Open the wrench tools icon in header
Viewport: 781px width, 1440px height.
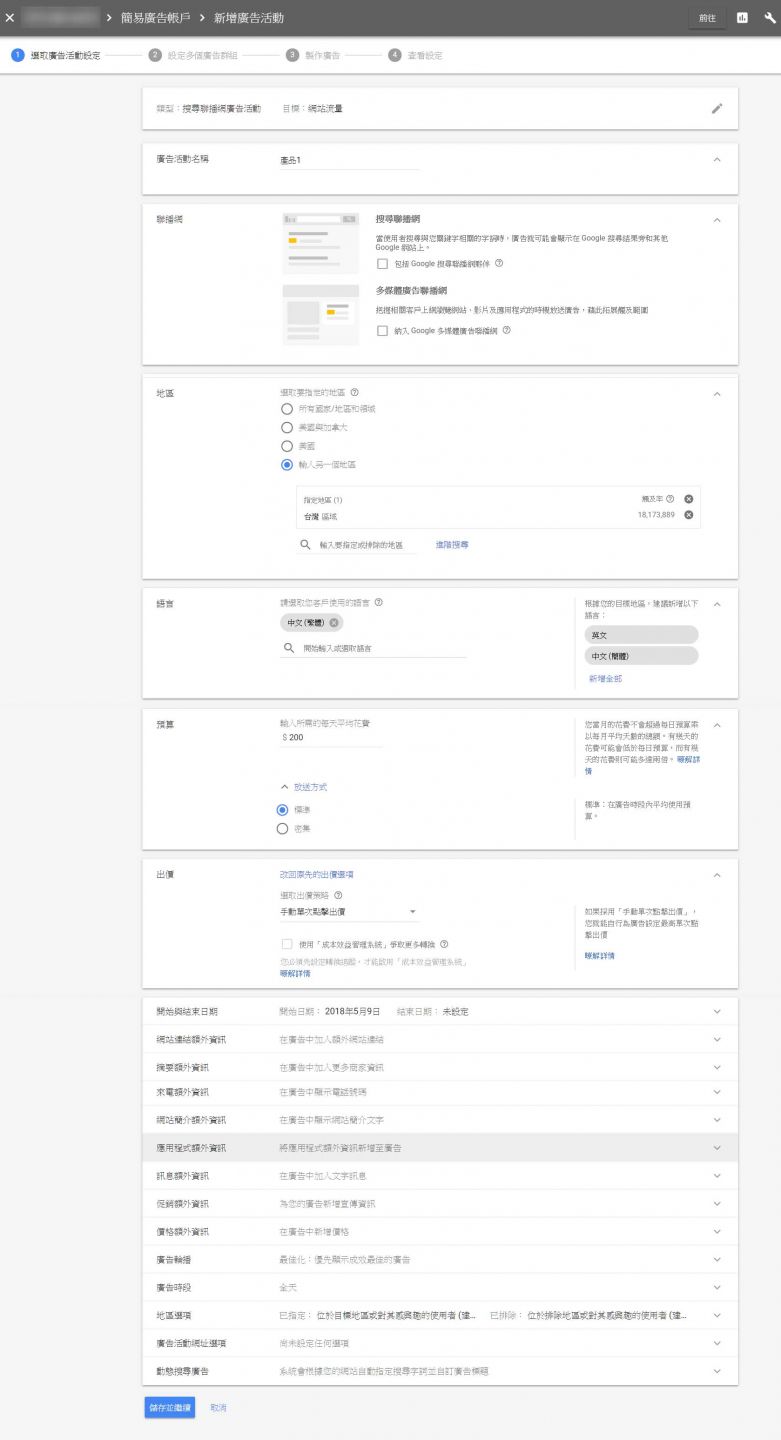click(x=770, y=18)
